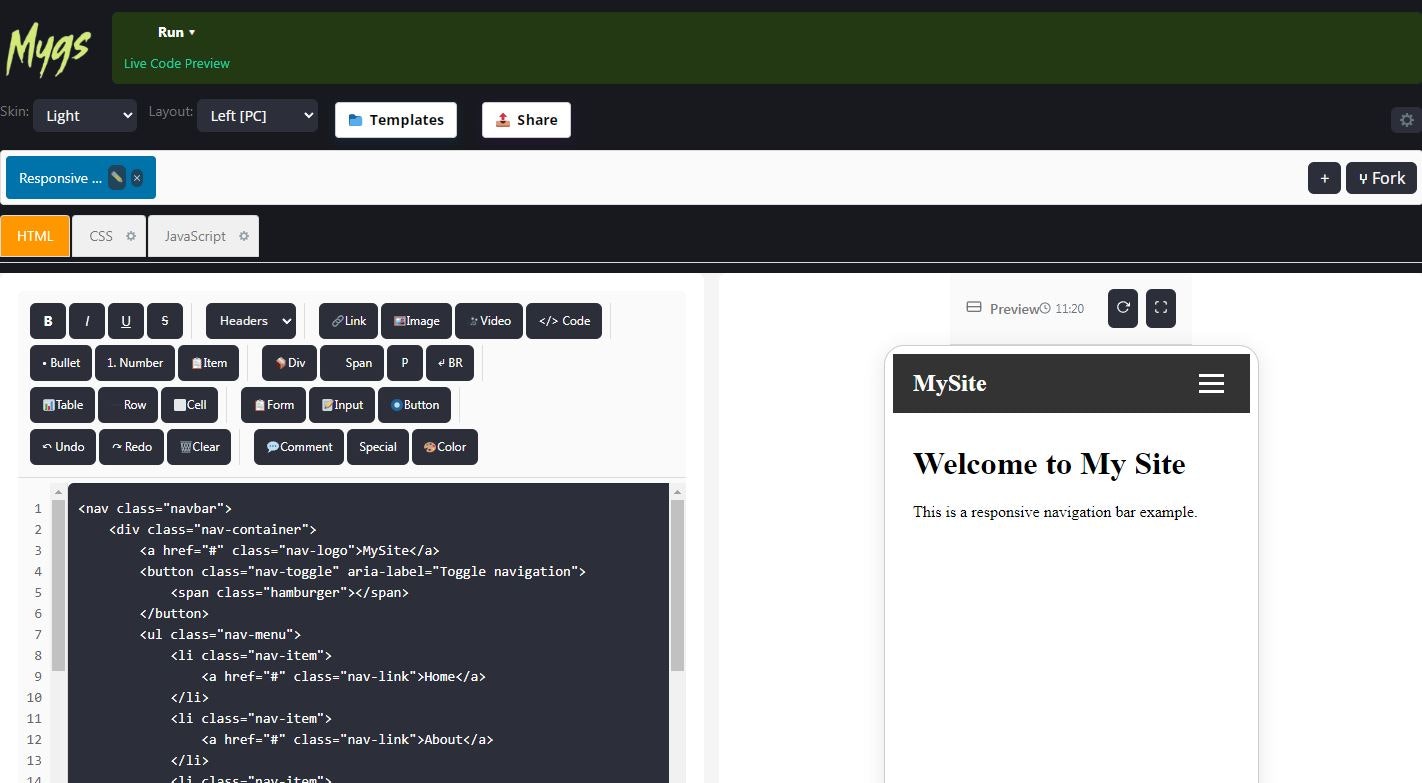This screenshot has width=1422, height=783.
Task: Insert a Numbered list
Action: pyautogui.click(x=135, y=363)
